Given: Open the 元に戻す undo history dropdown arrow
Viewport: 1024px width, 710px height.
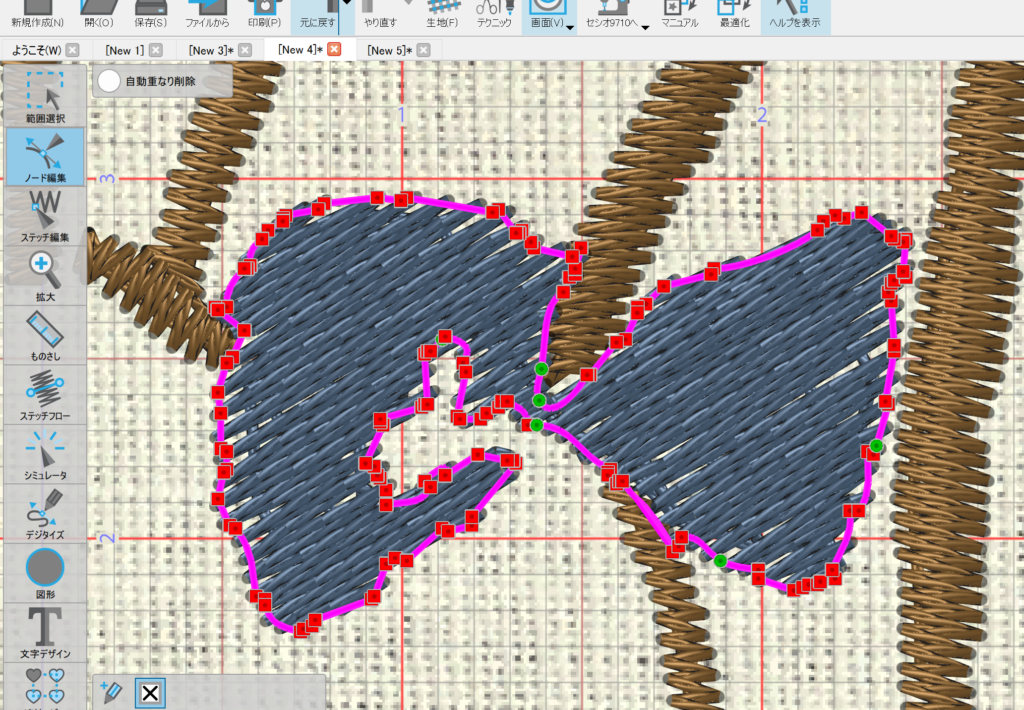Looking at the screenshot, I should 347,5.
